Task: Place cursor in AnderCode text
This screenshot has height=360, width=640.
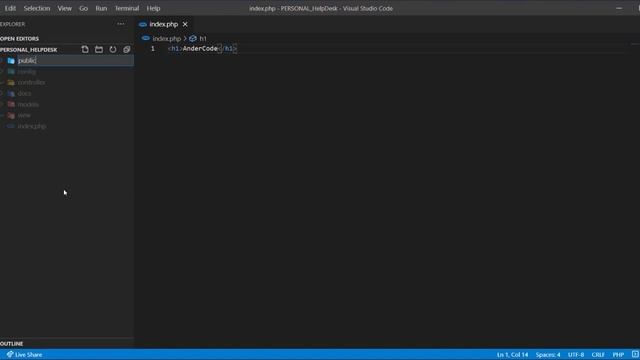Action: 200,49
